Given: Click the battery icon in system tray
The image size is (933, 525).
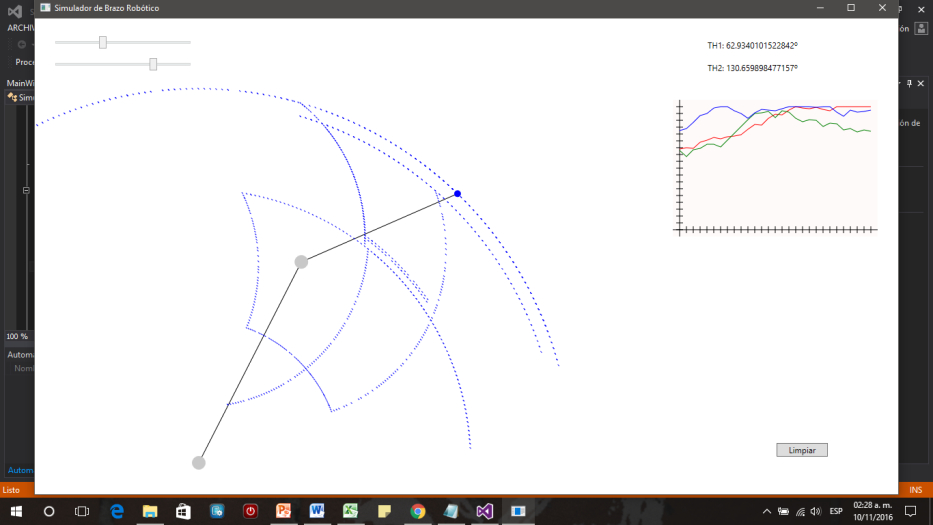Looking at the screenshot, I should pos(784,511).
